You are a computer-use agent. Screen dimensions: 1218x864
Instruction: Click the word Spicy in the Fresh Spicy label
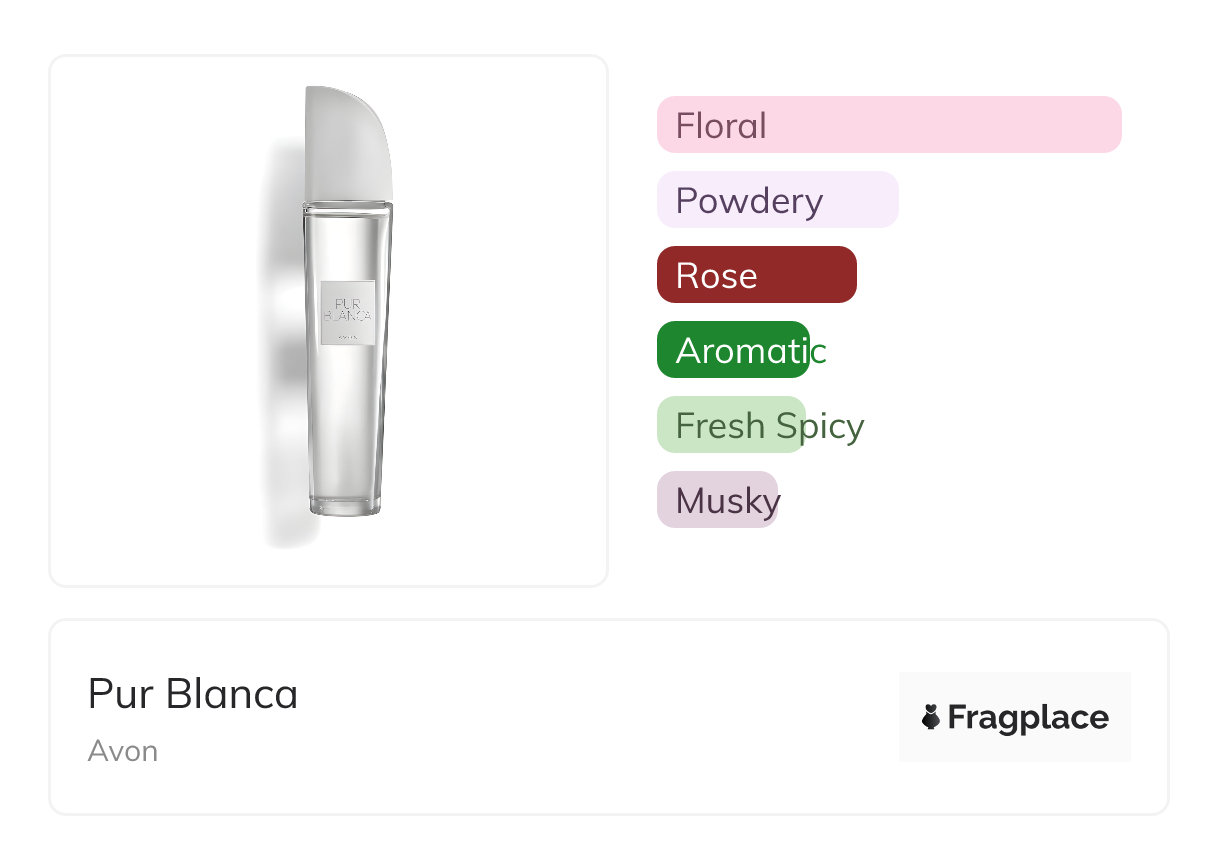click(x=820, y=426)
